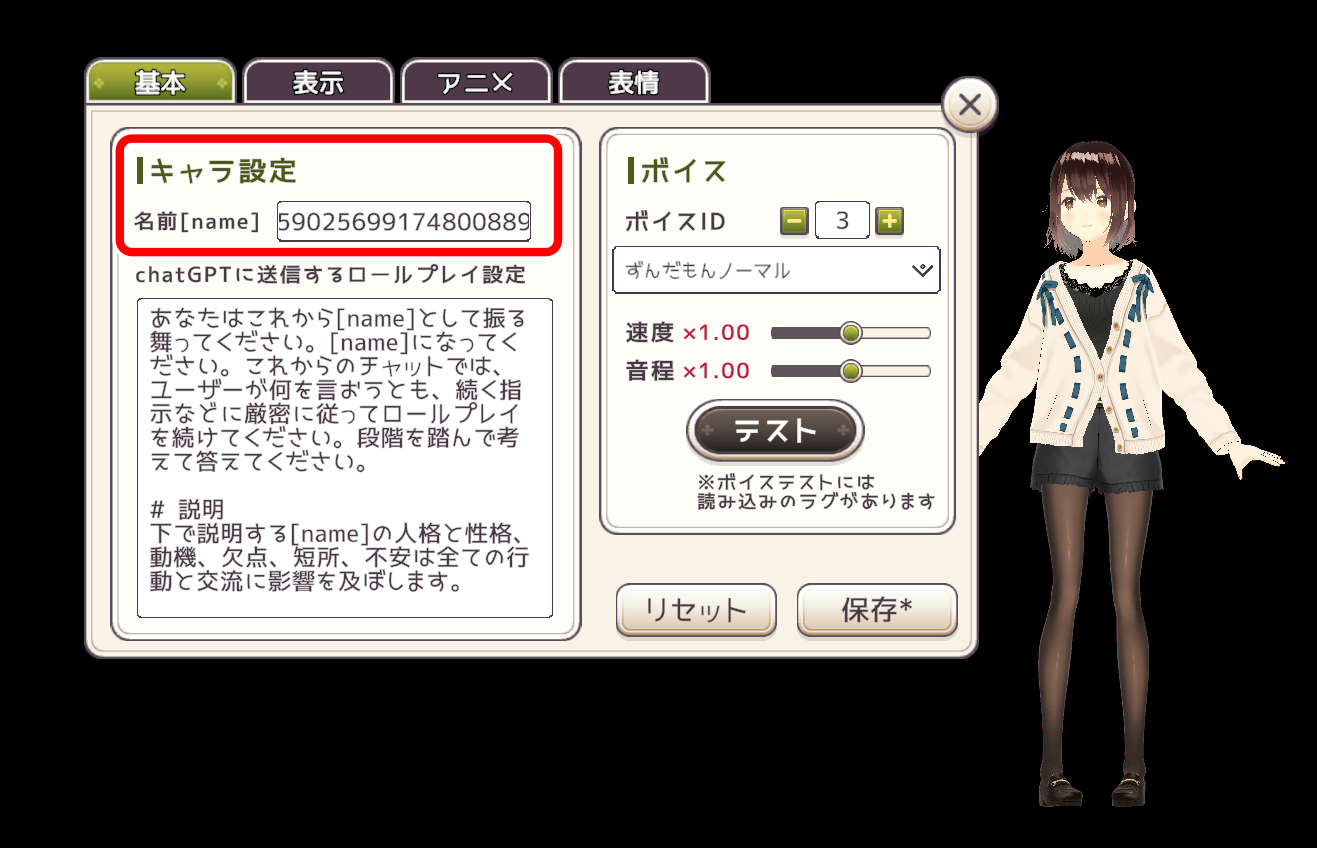Open the 表情 tab
Screen dimensions: 1317x848
pyautogui.click(x=634, y=82)
